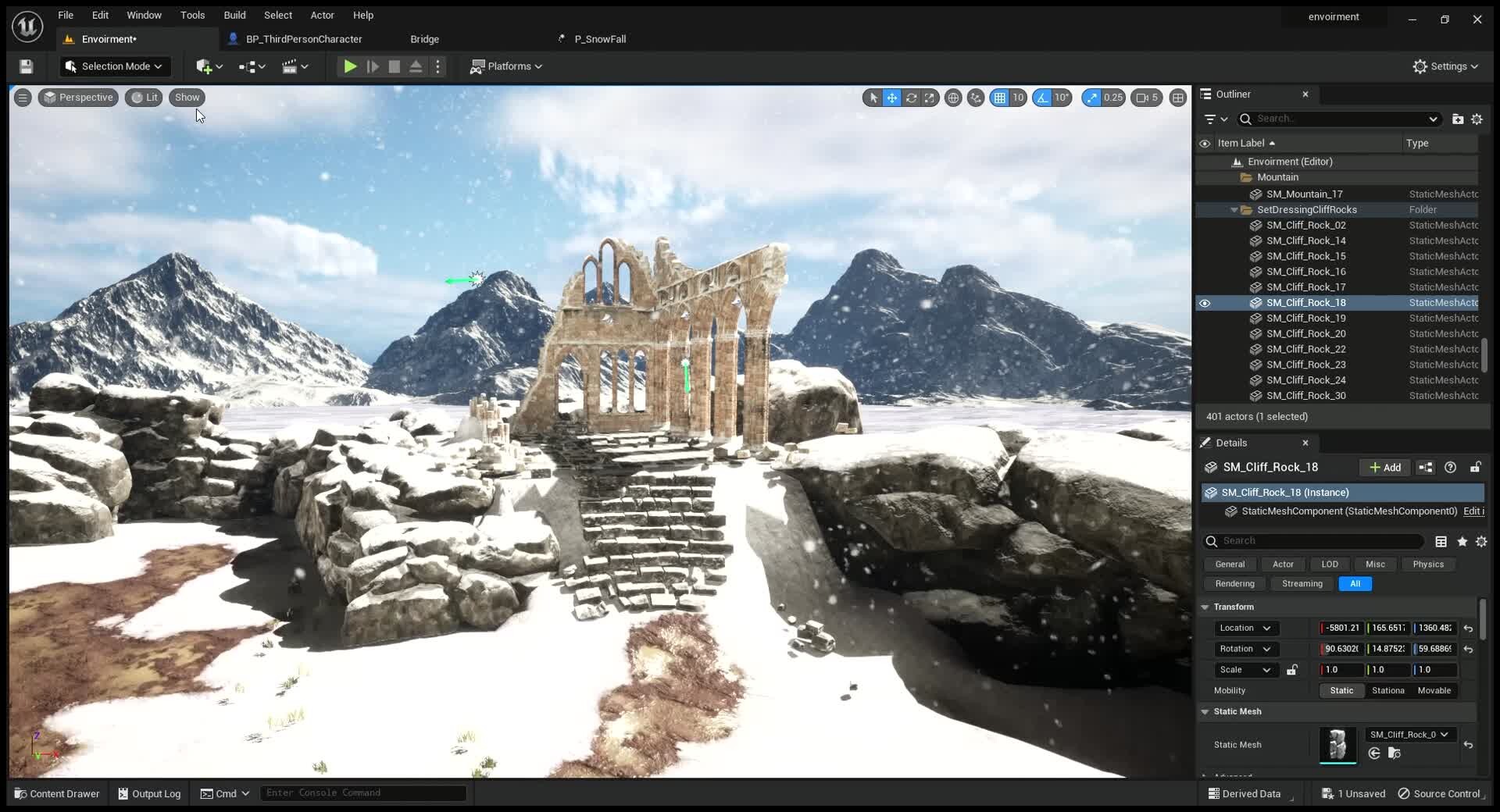Unlock uniform scaling next to Scale values
The width and height of the screenshot is (1500, 812).
pos(1292,670)
